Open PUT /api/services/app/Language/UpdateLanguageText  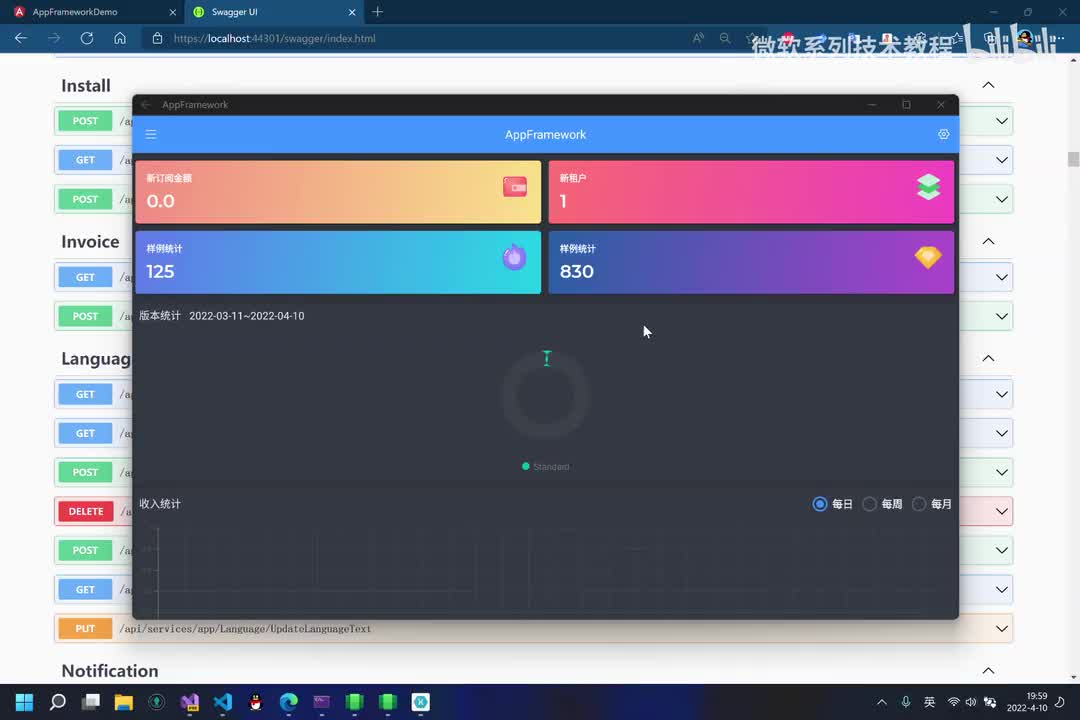[x=534, y=628]
